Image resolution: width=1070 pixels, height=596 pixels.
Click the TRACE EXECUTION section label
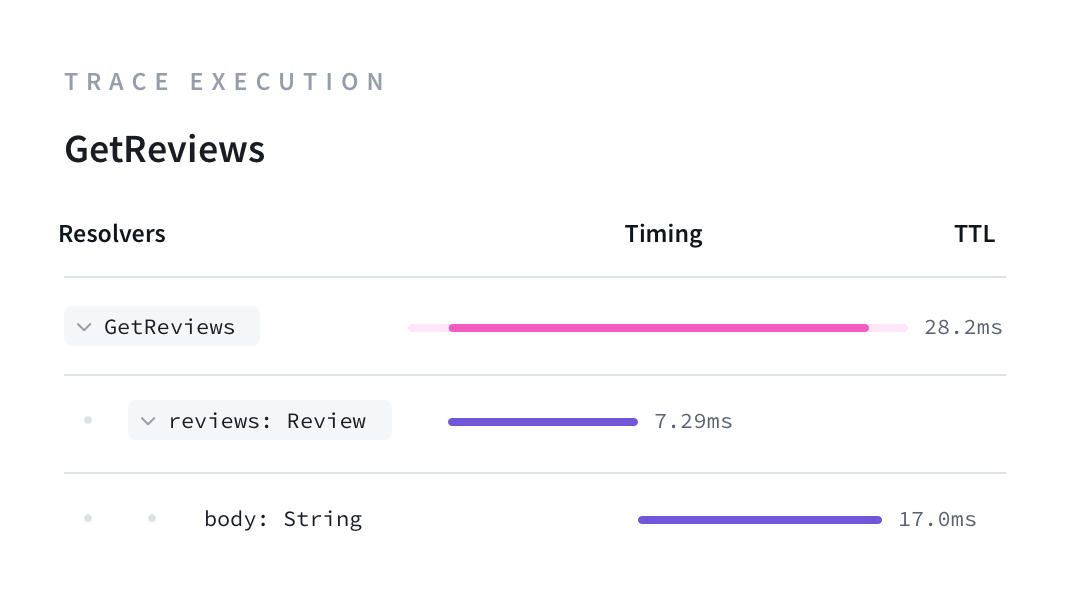(225, 82)
